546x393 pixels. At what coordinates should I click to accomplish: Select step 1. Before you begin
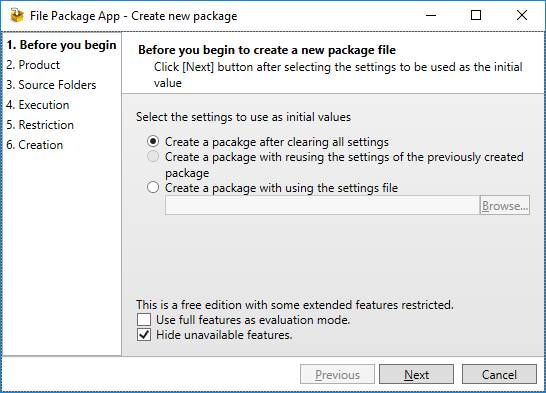(x=61, y=45)
